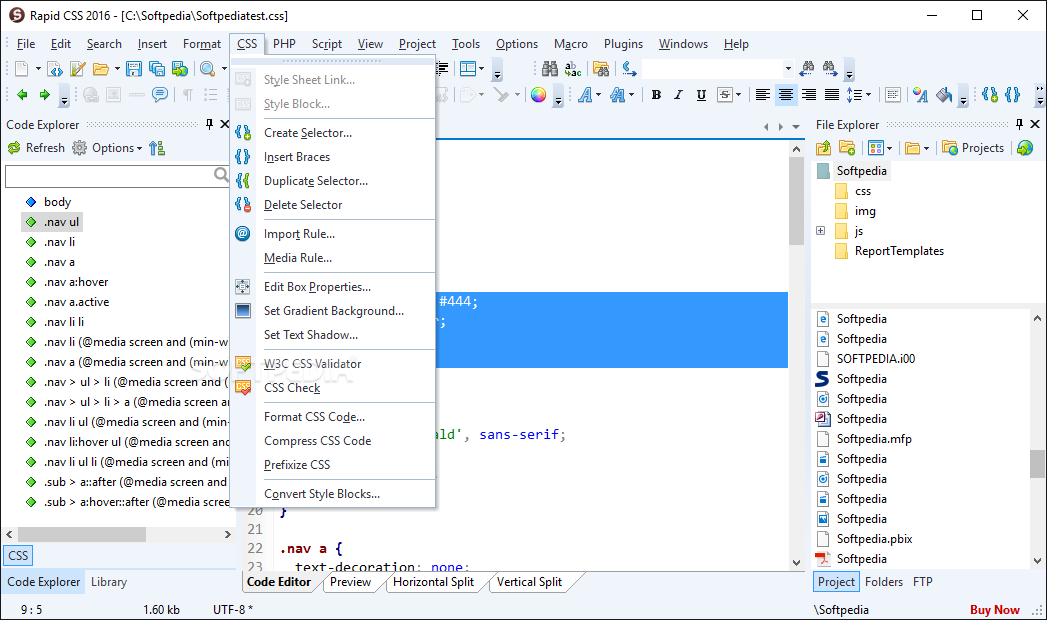The image size is (1047, 620).
Task: Click the Underline formatting icon
Action: pos(701,95)
